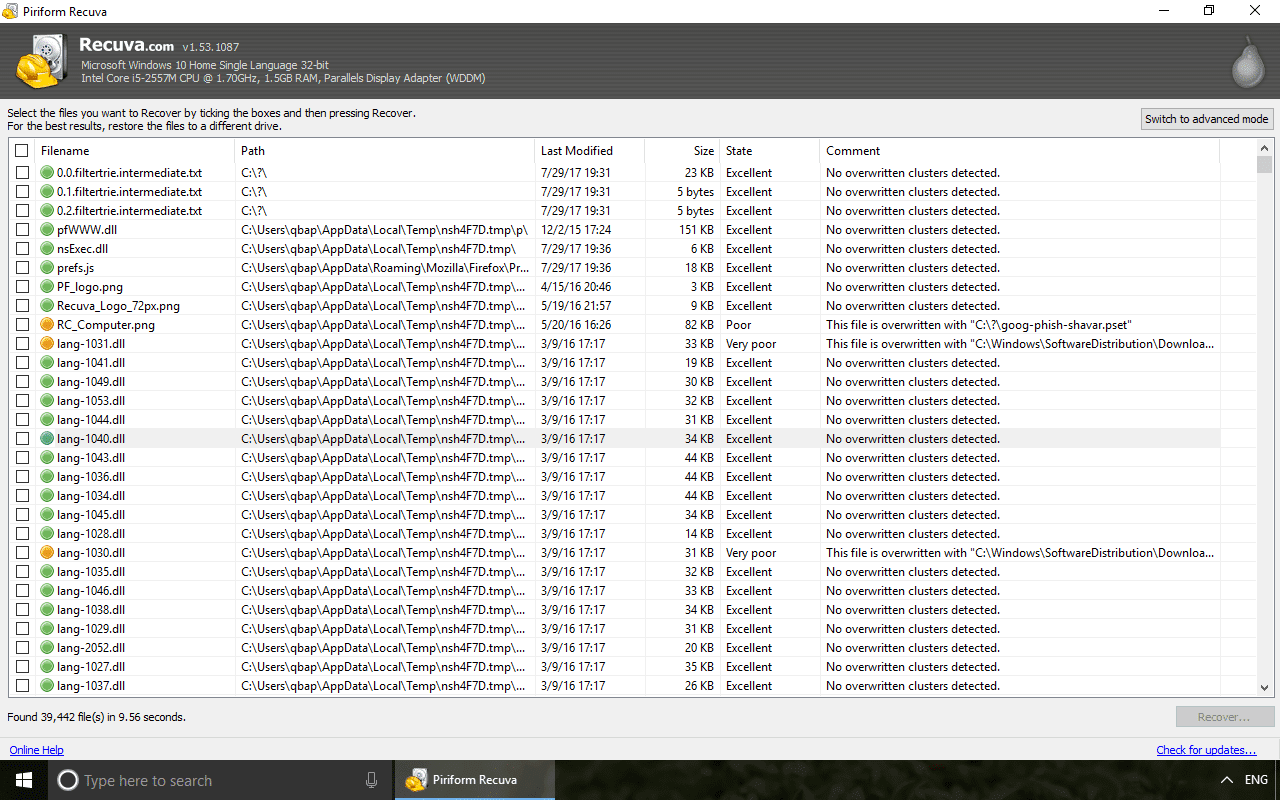
Task: Sort by the Last Modified column header
Action: point(590,151)
